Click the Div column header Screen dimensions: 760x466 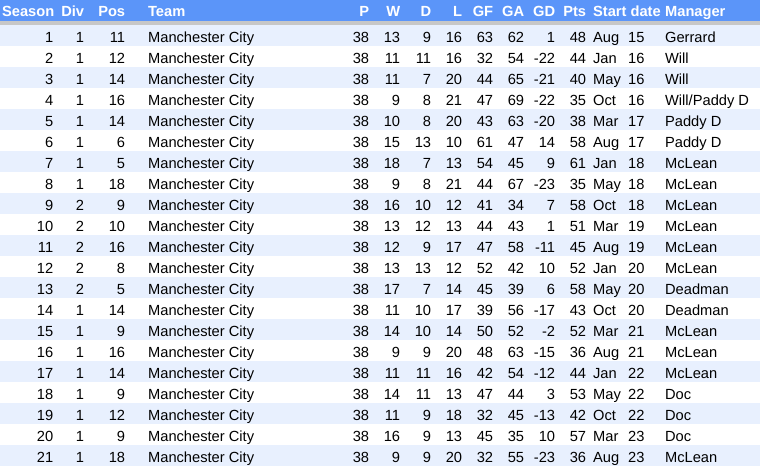[x=73, y=11]
